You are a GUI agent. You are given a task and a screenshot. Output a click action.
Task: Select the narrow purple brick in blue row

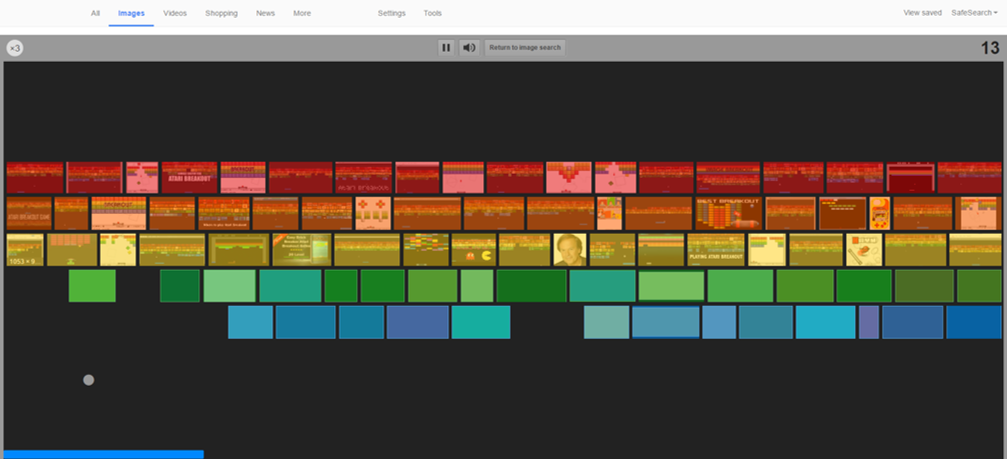(869, 322)
